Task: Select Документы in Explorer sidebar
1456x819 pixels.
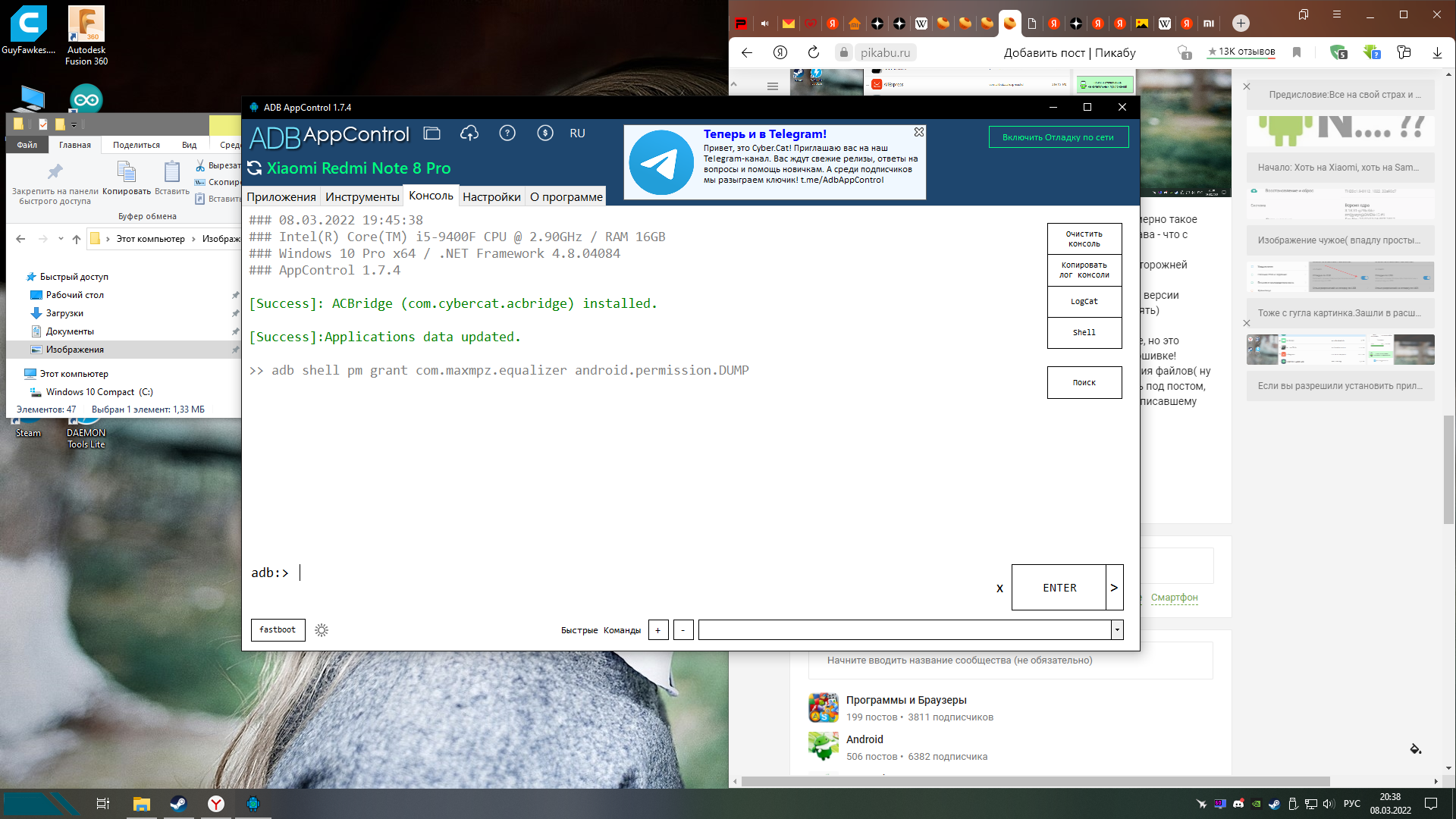Action: (70, 331)
